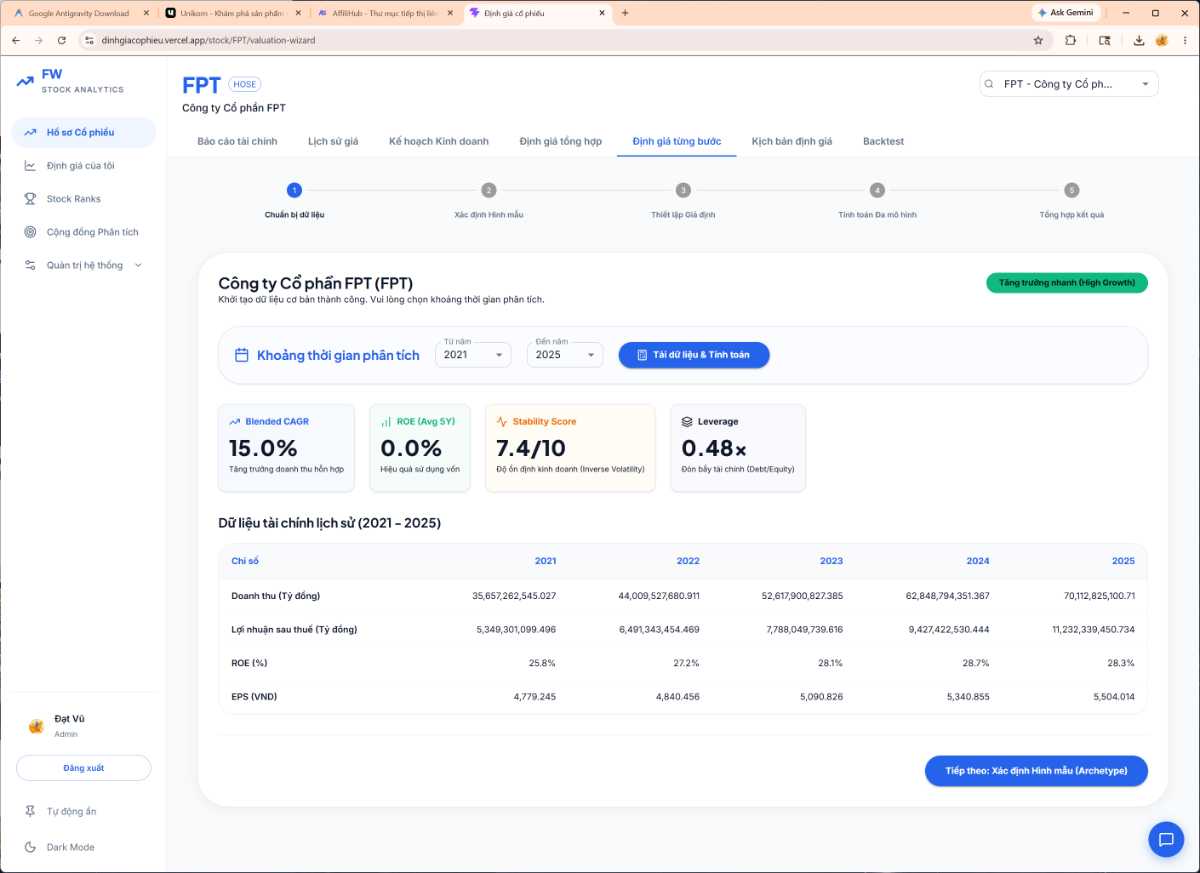Click the Tự động ẩn pin icon
The width and height of the screenshot is (1200, 873).
click(30, 811)
